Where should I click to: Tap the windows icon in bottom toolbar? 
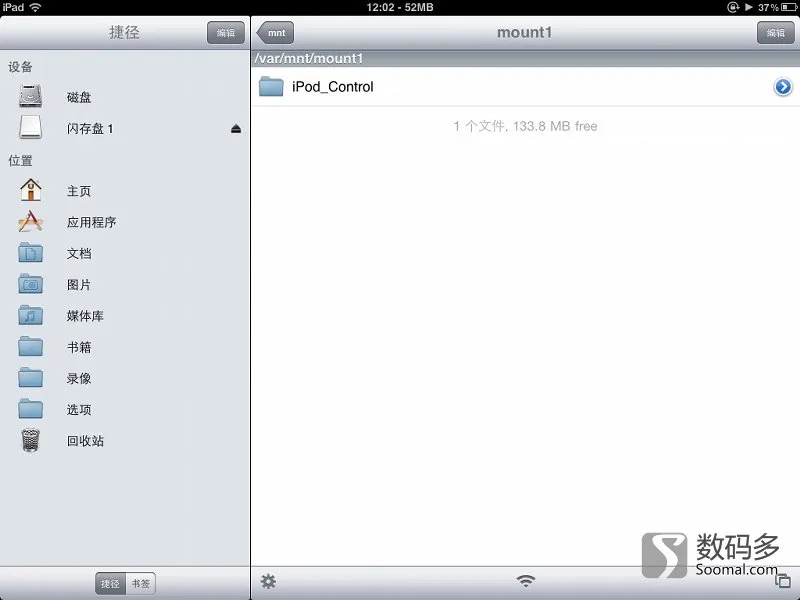[x=783, y=581]
